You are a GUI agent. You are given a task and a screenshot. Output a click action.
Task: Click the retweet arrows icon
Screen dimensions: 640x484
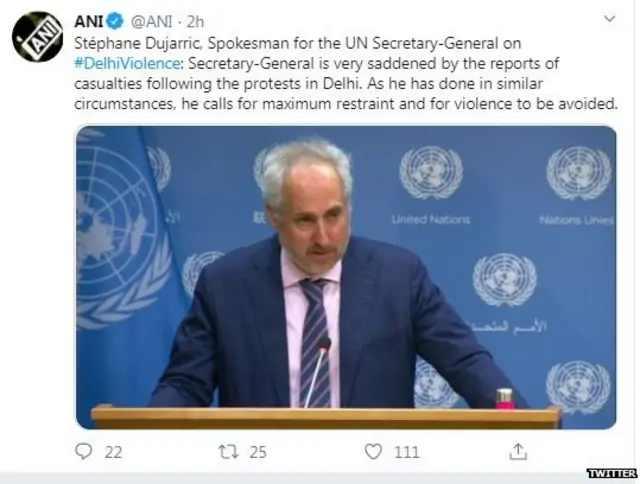[x=229, y=452]
